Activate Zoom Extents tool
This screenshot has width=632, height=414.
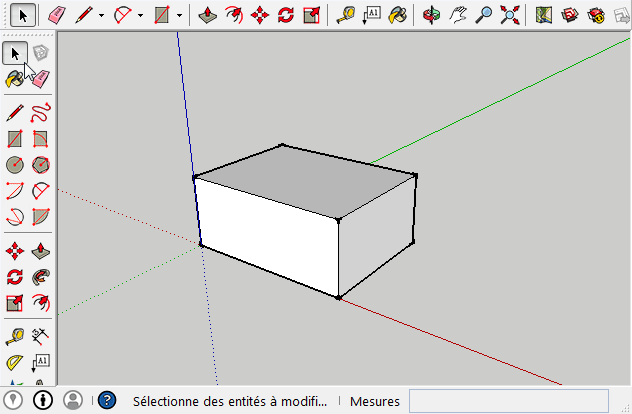[509, 15]
